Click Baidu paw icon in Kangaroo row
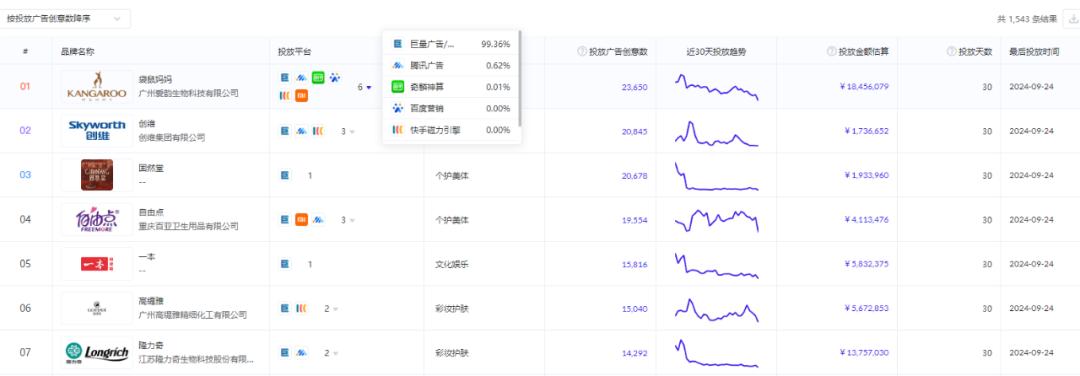 [x=335, y=79]
